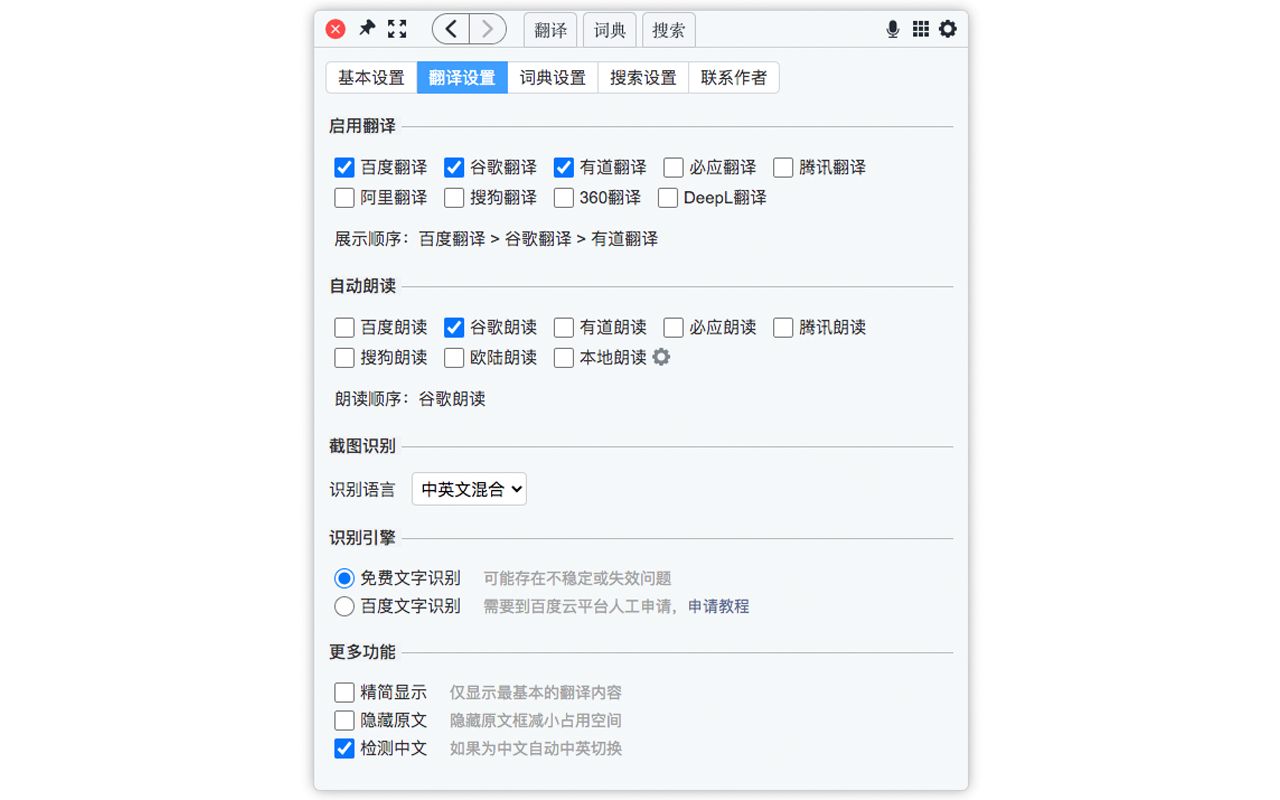Open local reading settings gear next to 本地朗读

661,356
